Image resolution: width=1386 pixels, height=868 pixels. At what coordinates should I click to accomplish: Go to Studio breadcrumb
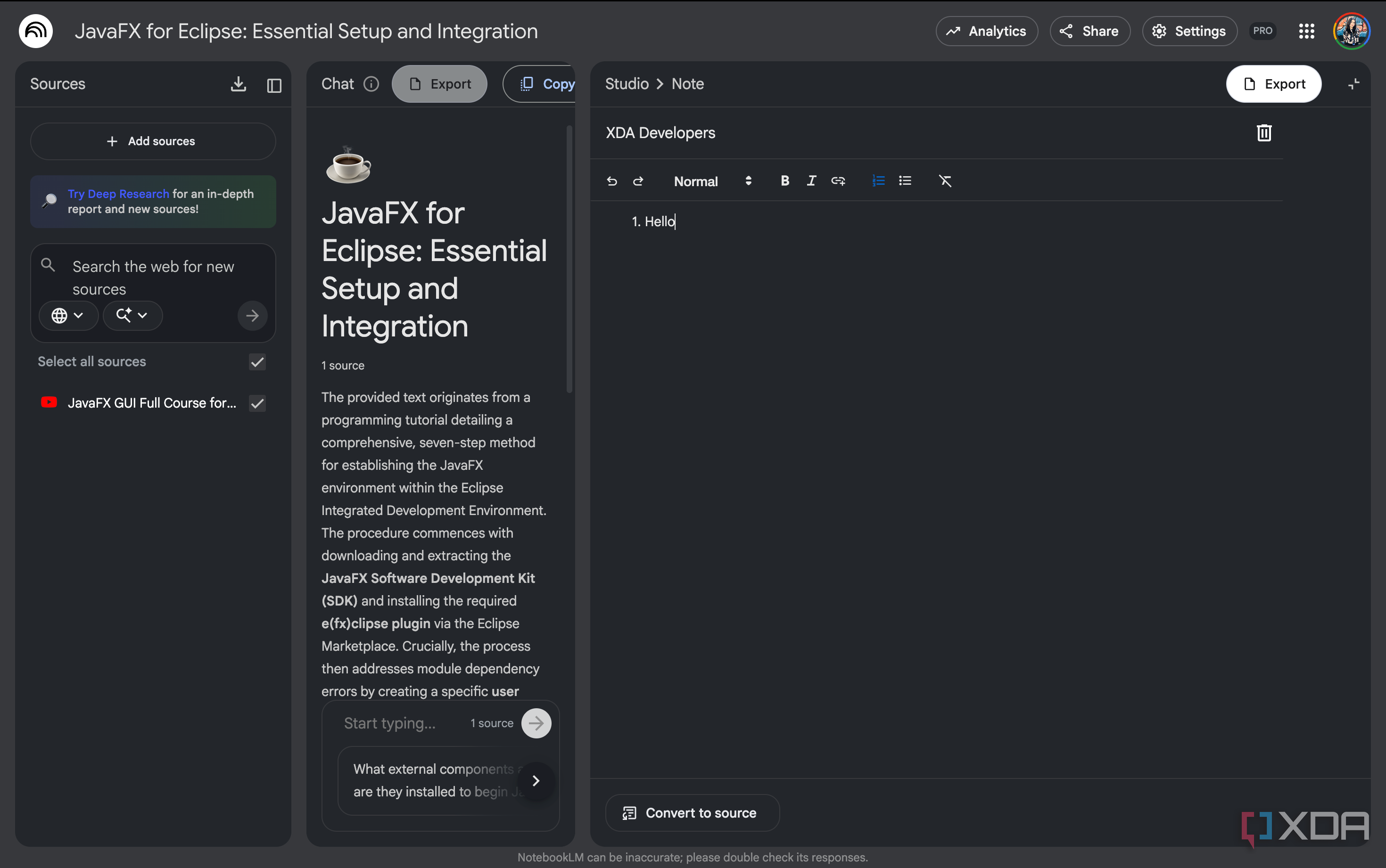pyautogui.click(x=627, y=84)
